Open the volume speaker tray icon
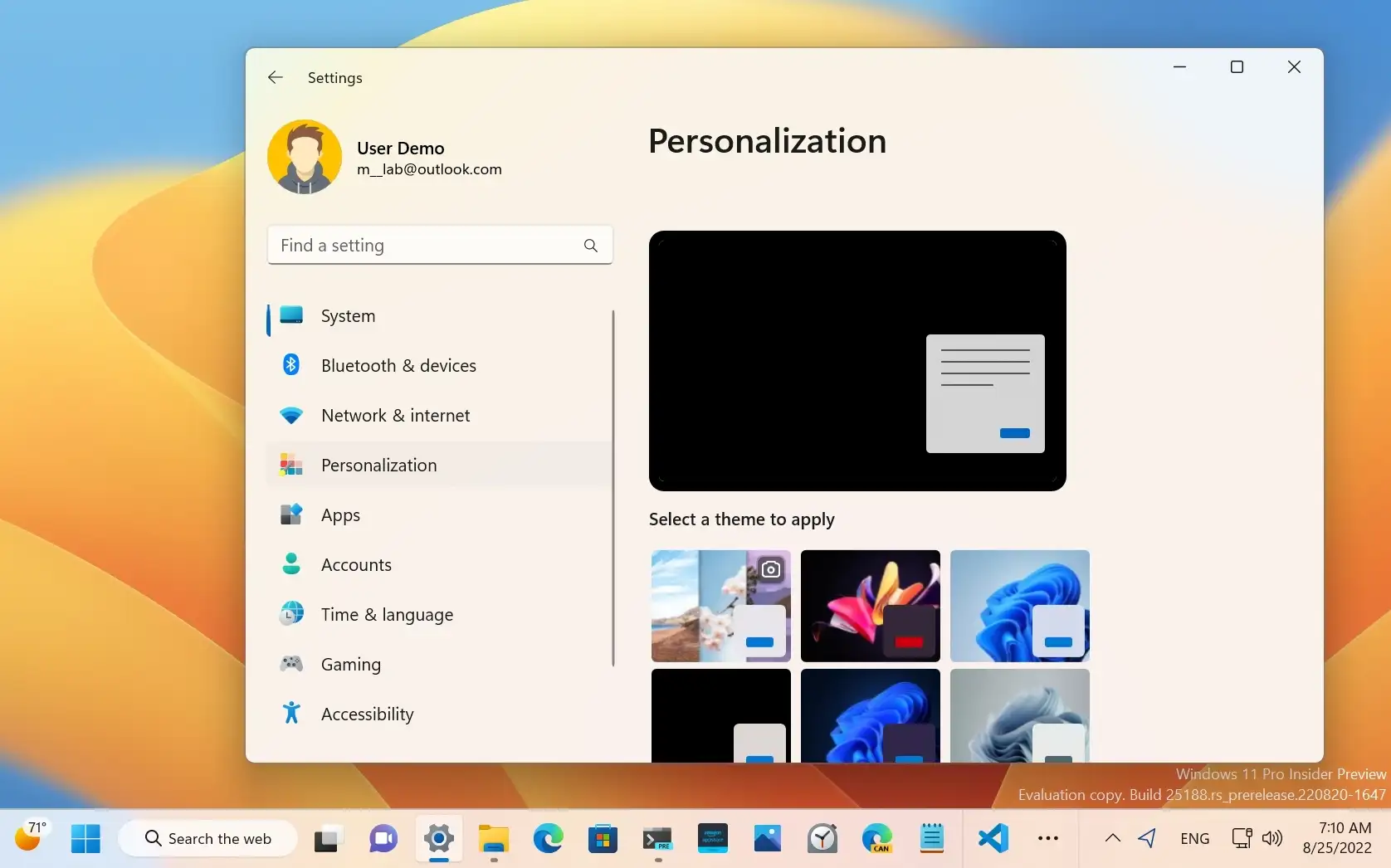Image resolution: width=1391 pixels, height=868 pixels. [x=1272, y=838]
